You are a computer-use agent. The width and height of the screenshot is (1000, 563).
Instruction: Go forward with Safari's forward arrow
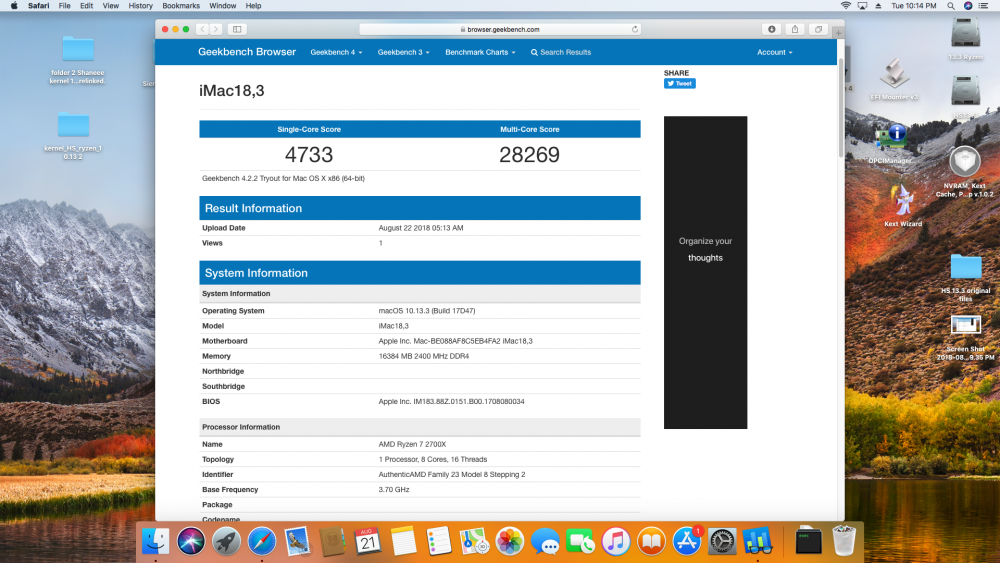point(216,29)
